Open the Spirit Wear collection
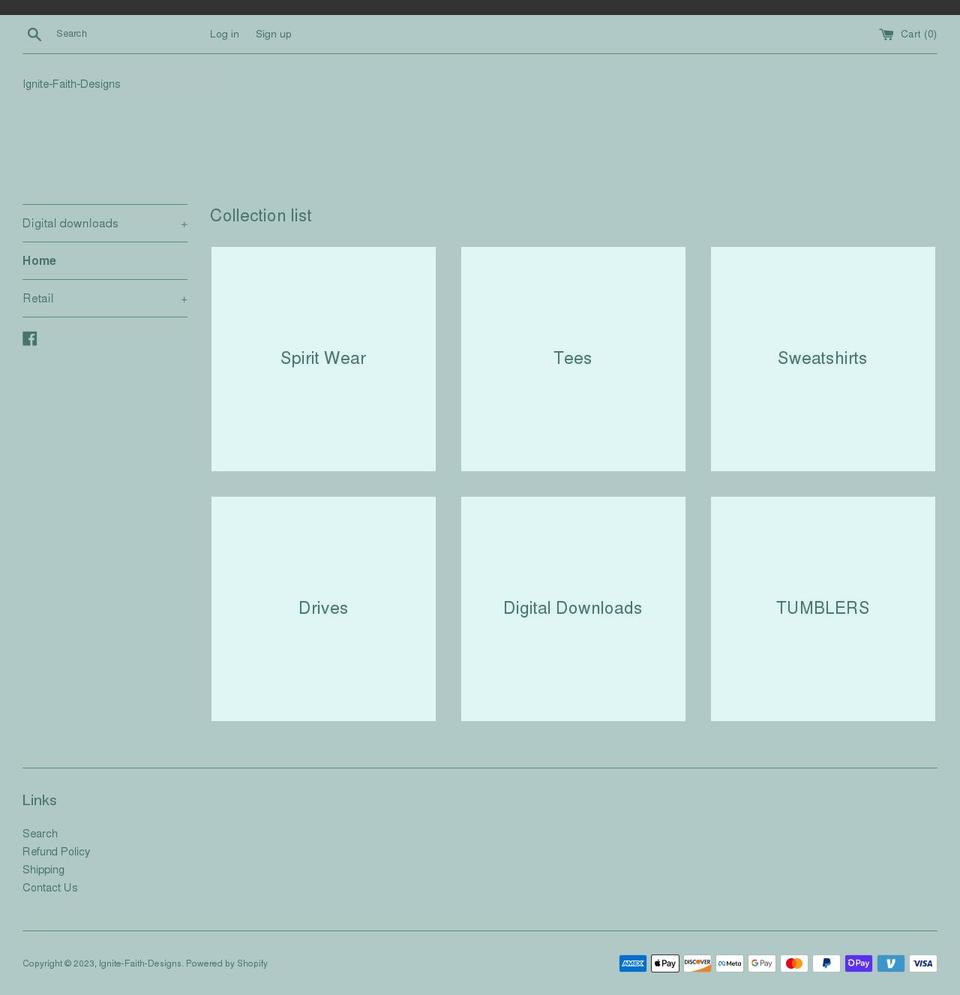 (x=323, y=358)
